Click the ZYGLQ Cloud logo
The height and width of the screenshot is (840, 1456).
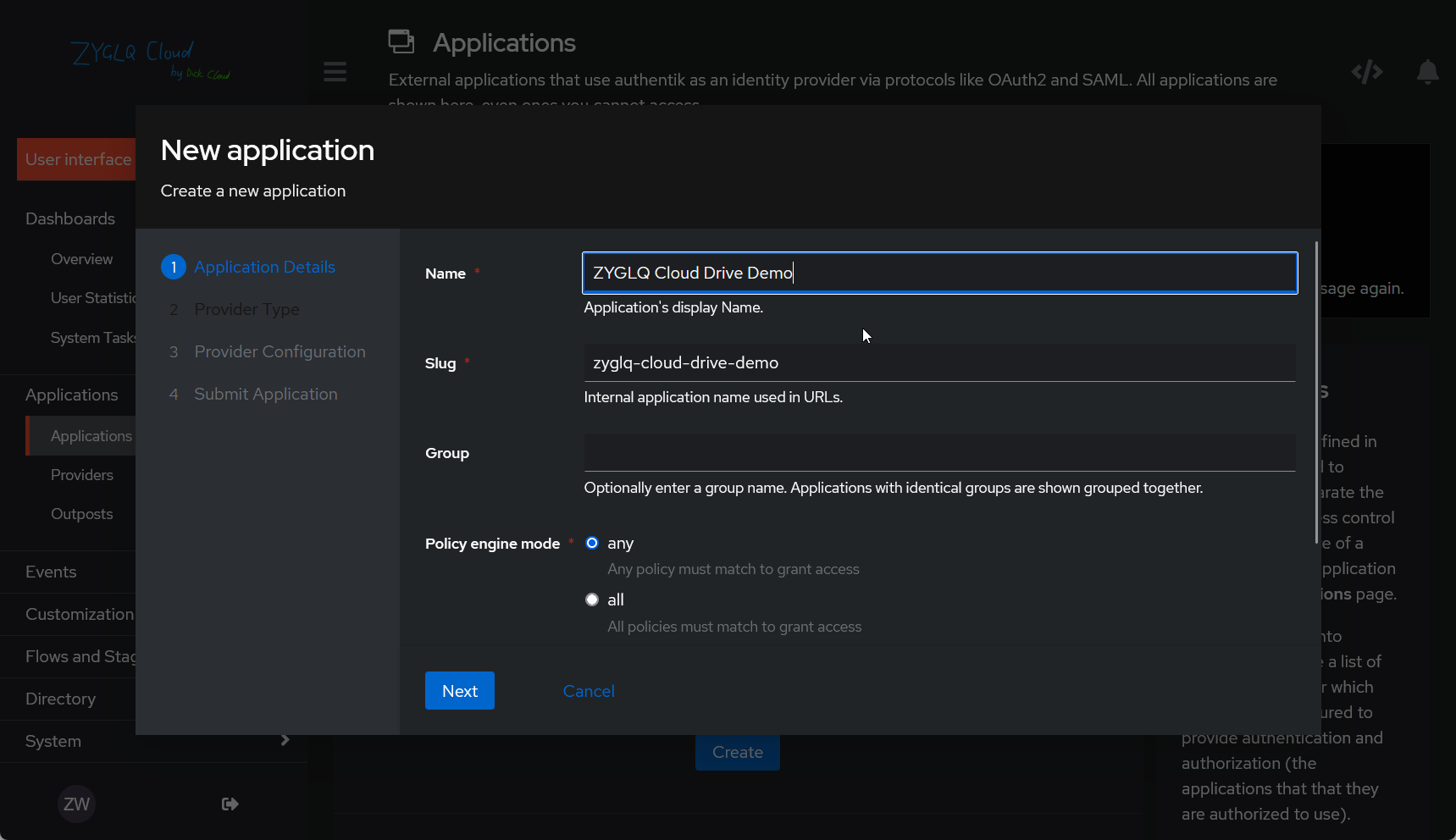(x=150, y=59)
